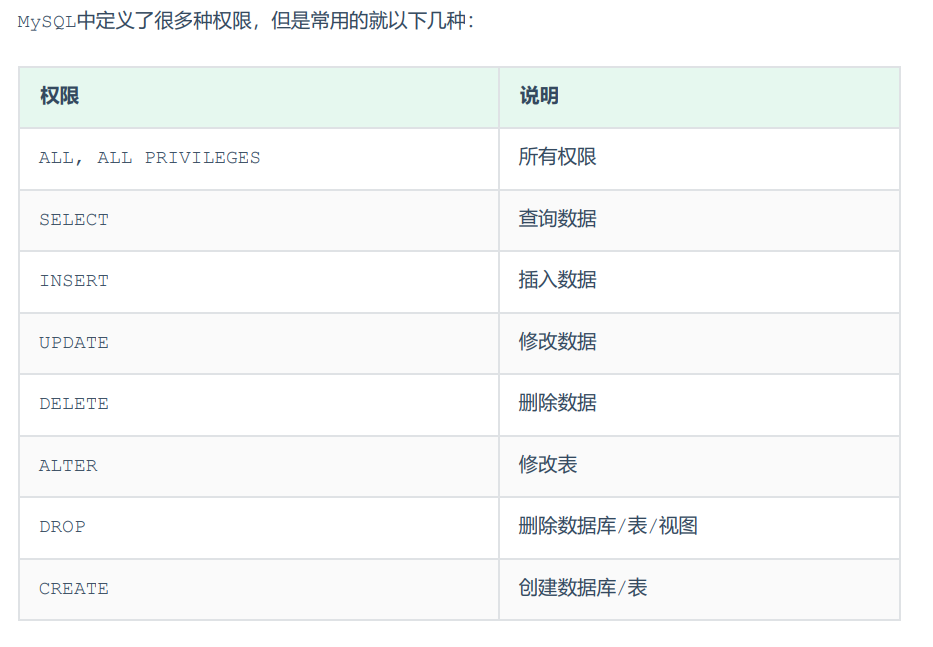Image resolution: width=933 pixels, height=647 pixels.
Task: Click the 删除数据 description
Action: pos(558,403)
